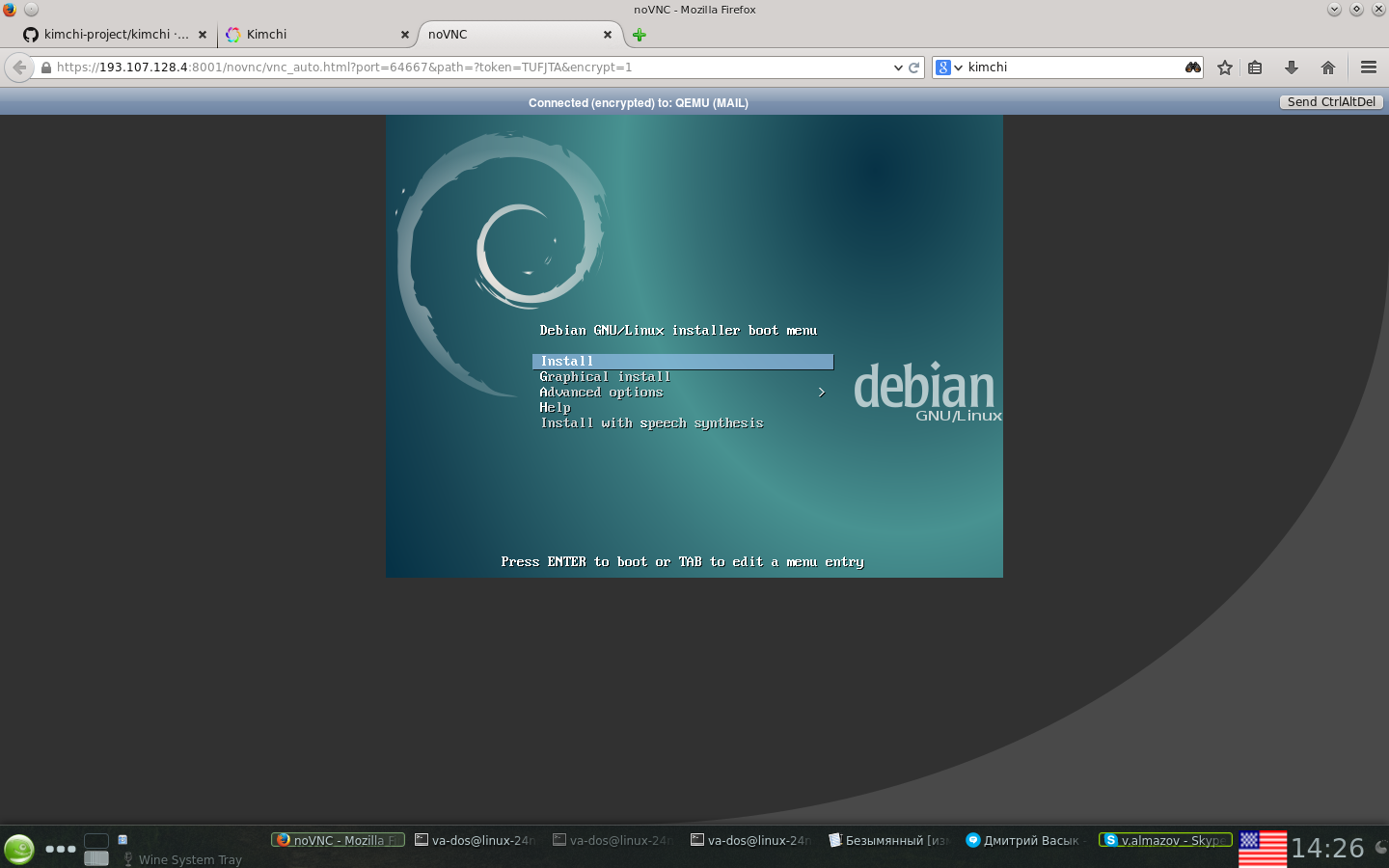Viewport: 1389px width, 868px height.
Task: Open a new tab with the green plus
Action: point(639,35)
